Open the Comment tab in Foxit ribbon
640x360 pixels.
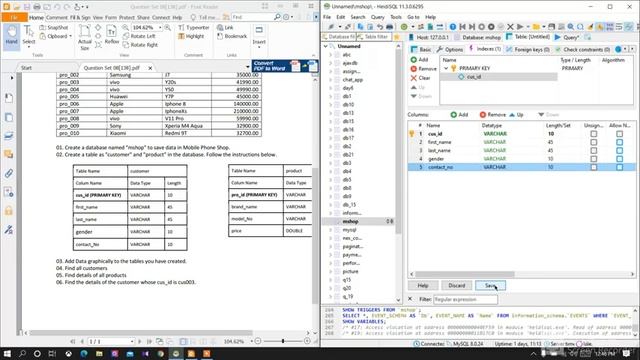pos(57,18)
